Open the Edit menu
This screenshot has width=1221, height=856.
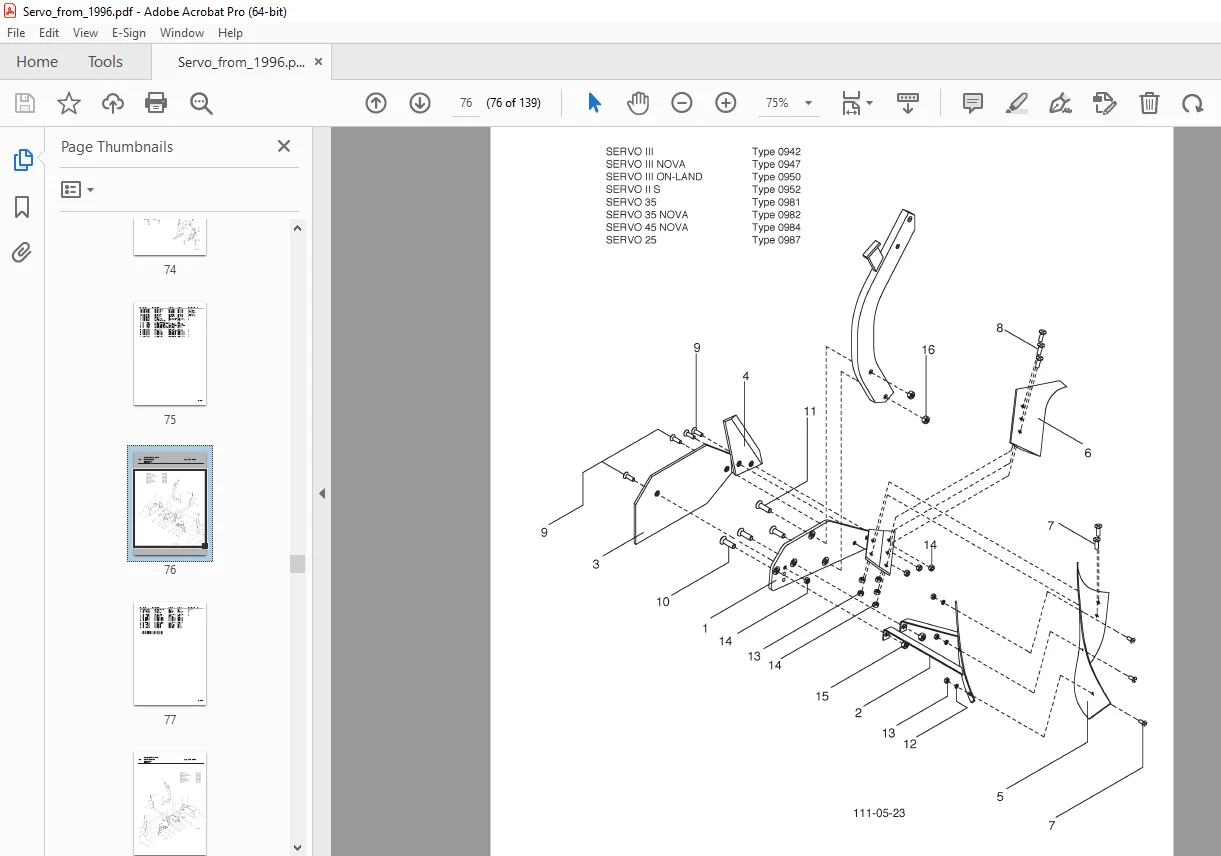pyautogui.click(x=49, y=33)
